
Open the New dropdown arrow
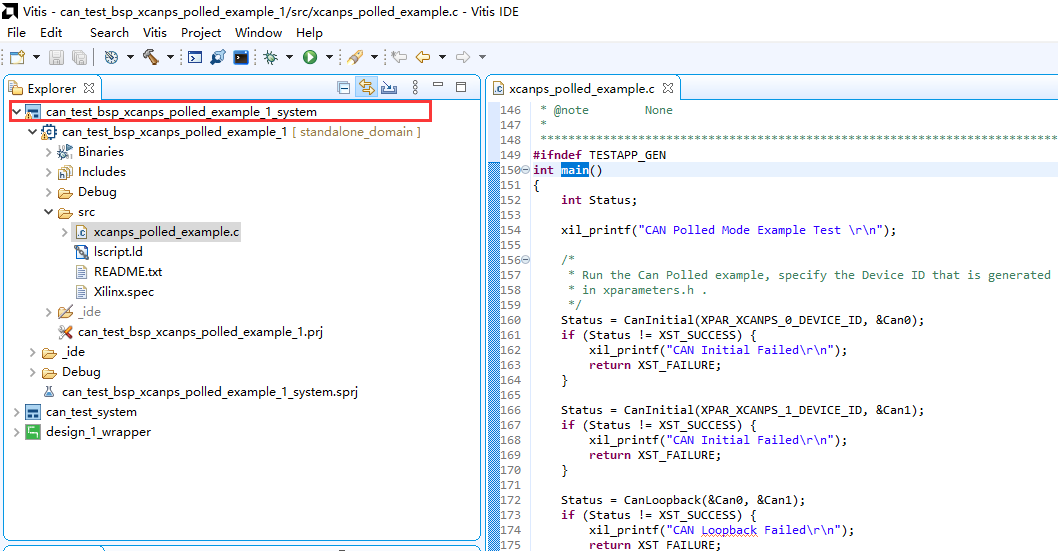coord(36,57)
